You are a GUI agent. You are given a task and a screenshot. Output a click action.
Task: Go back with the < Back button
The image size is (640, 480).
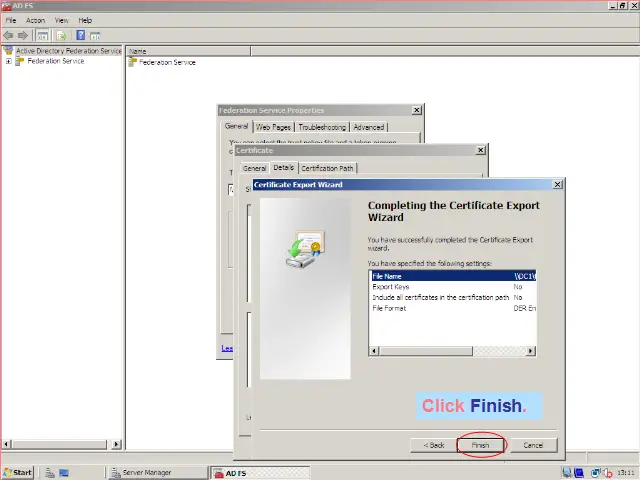(x=433, y=445)
